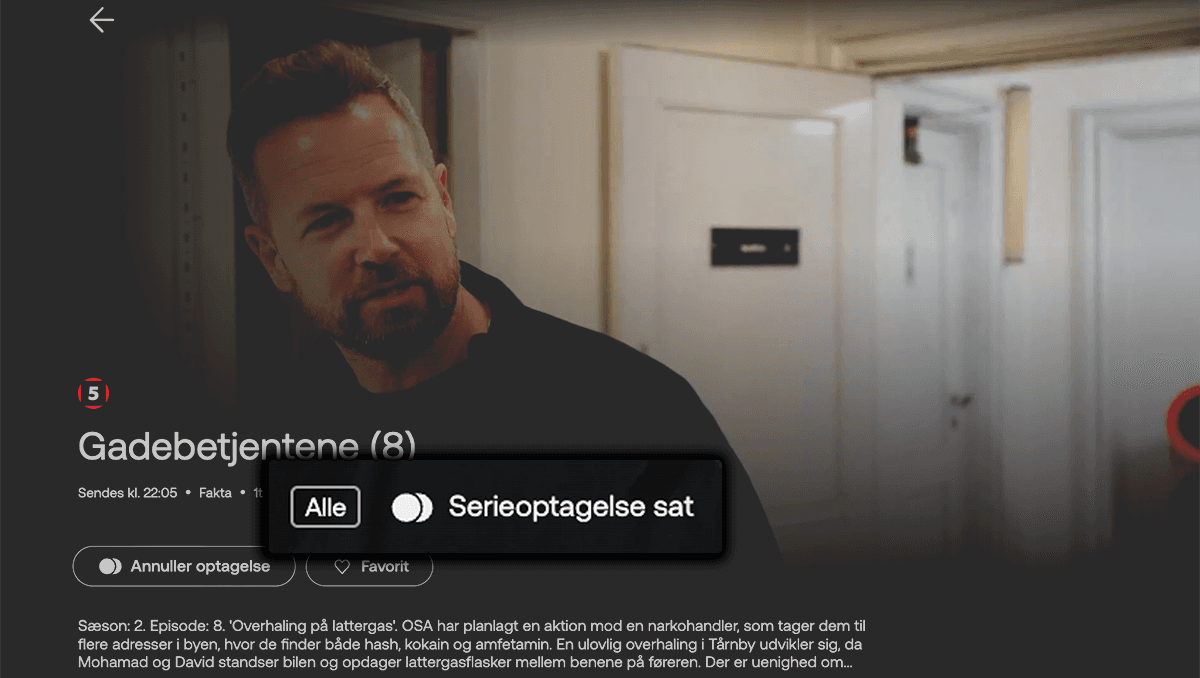Cancel recording with Annuller optagelse

[x=184, y=567]
